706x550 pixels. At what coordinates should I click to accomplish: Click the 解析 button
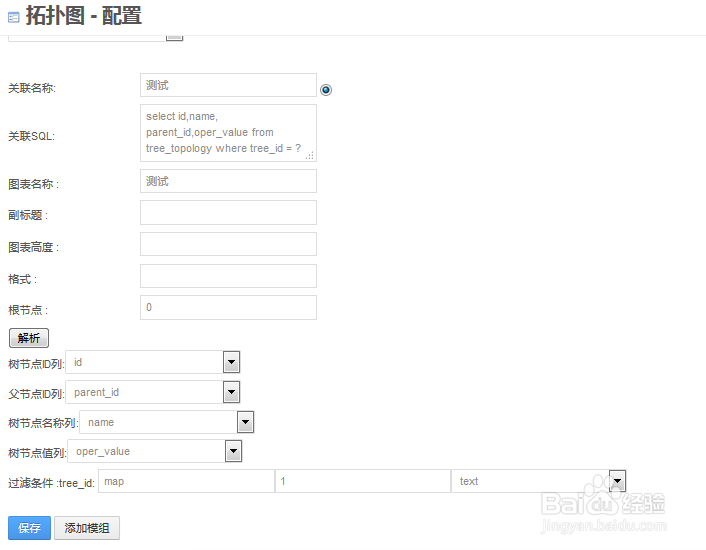pyautogui.click(x=29, y=338)
